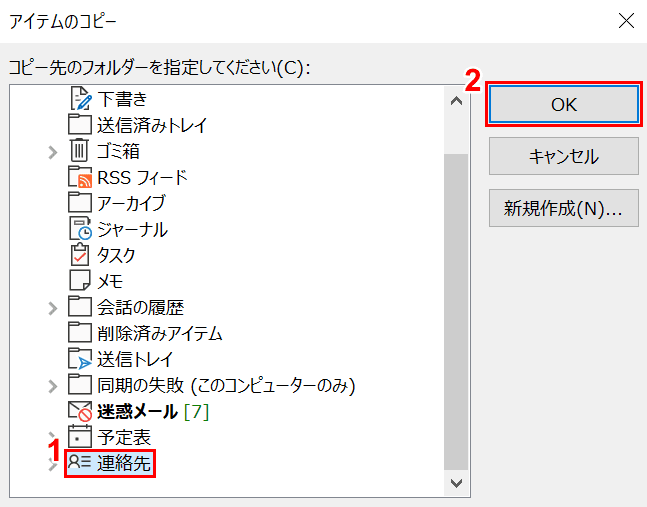The width and height of the screenshot is (647, 507).
Task: Click the 送信トレイ outbox arrow icon
Action: pyautogui.click(x=80, y=358)
